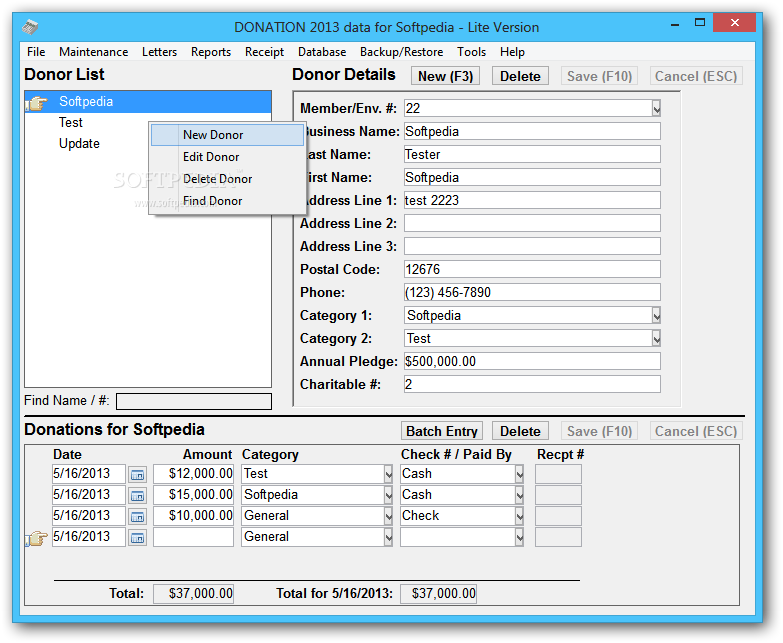Open the Letters menu
The width and height of the screenshot is (783, 643).
(159, 52)
